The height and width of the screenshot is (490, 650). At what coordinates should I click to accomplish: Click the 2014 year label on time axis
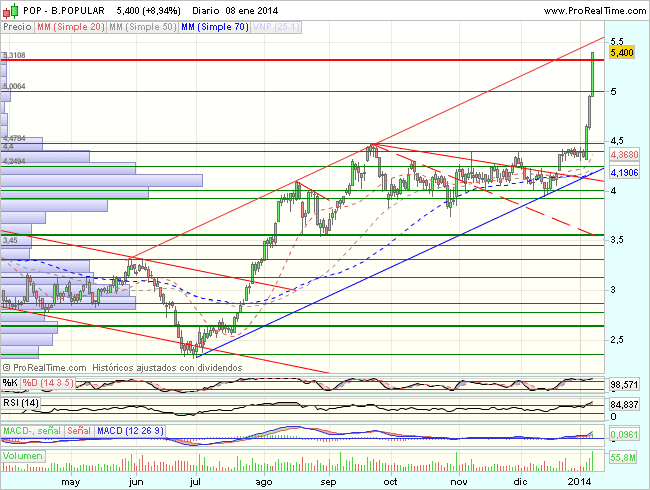click(x=579, y=482)
